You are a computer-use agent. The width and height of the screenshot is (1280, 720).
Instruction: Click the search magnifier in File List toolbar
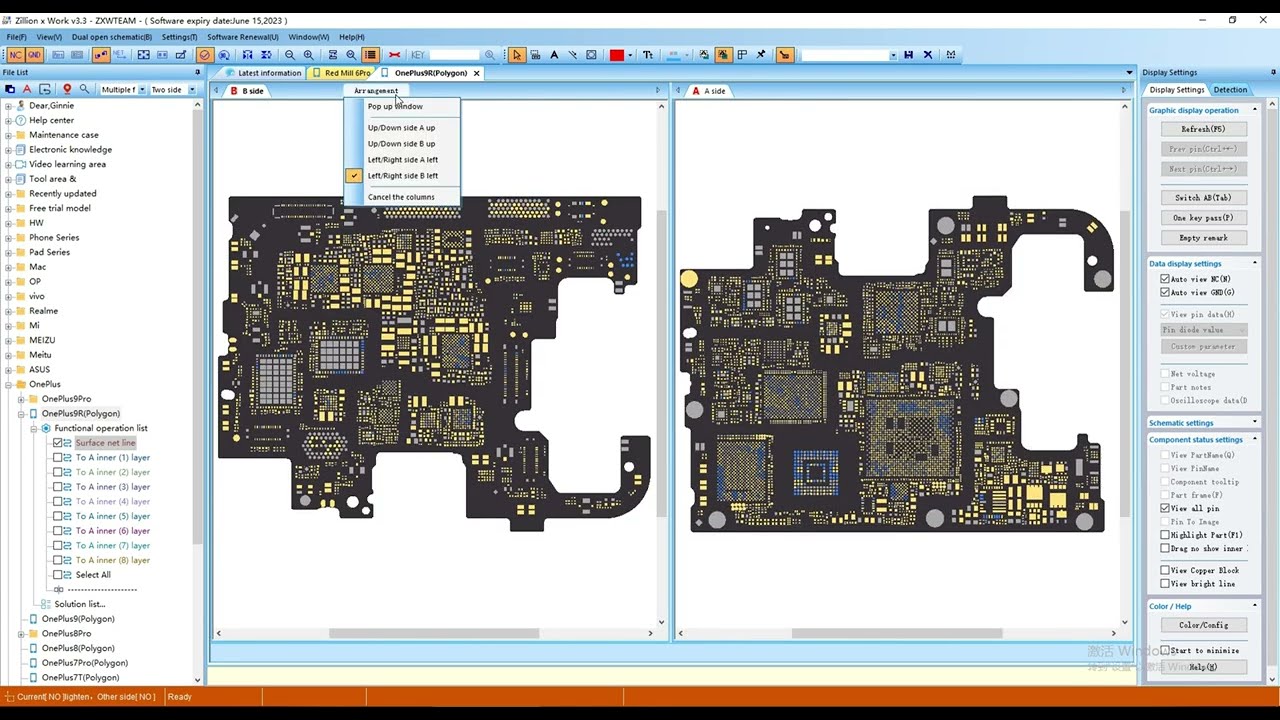(84, 89)
